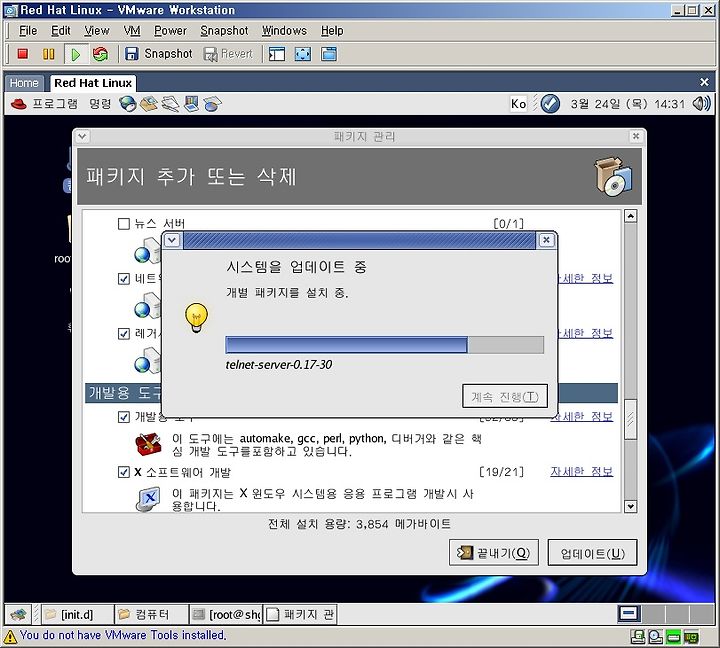Click the yellow Suspend toolbar icon

click(48, 54)
